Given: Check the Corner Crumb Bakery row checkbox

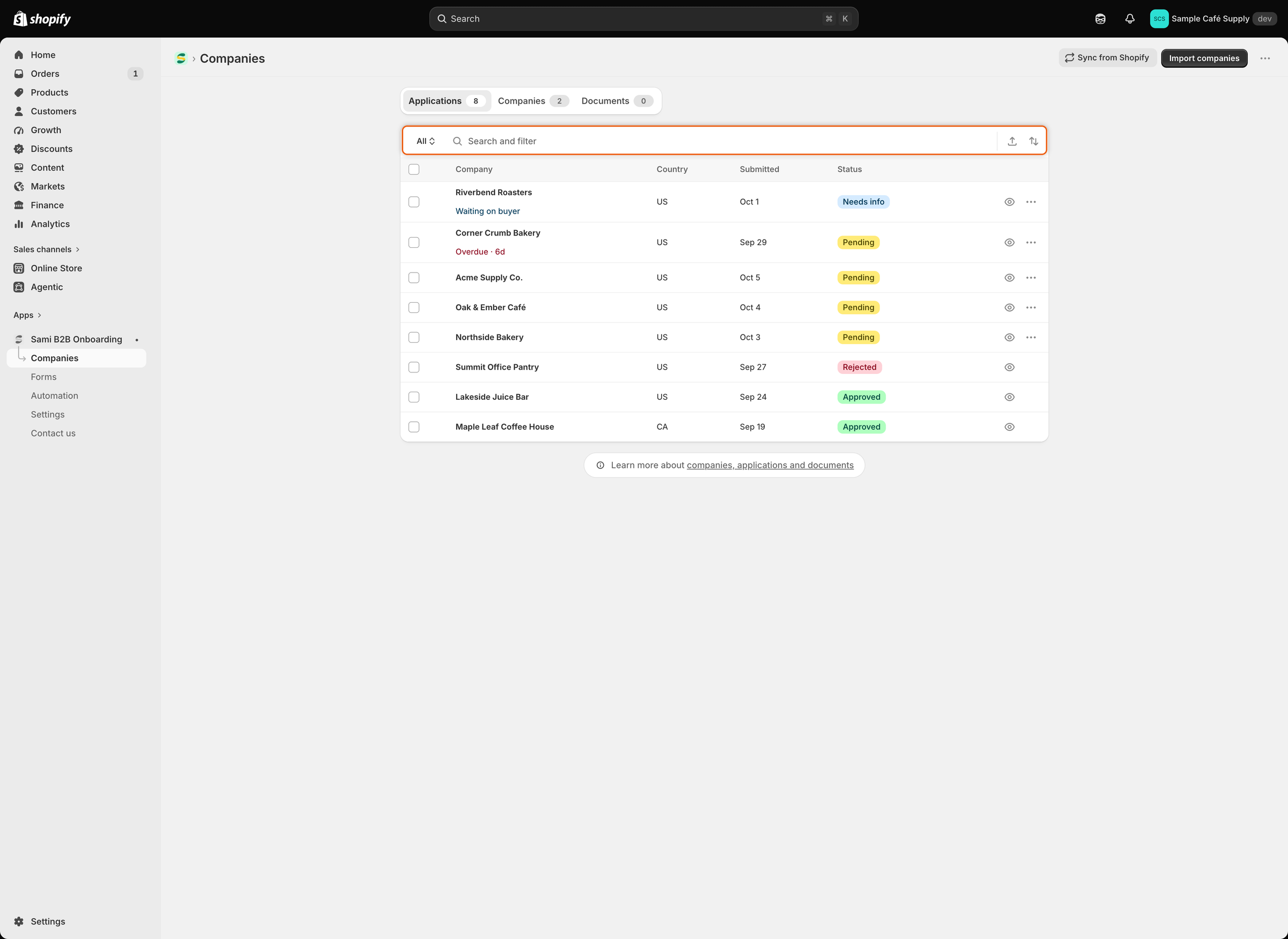Looking at the screenshot, I should point(414,243).
